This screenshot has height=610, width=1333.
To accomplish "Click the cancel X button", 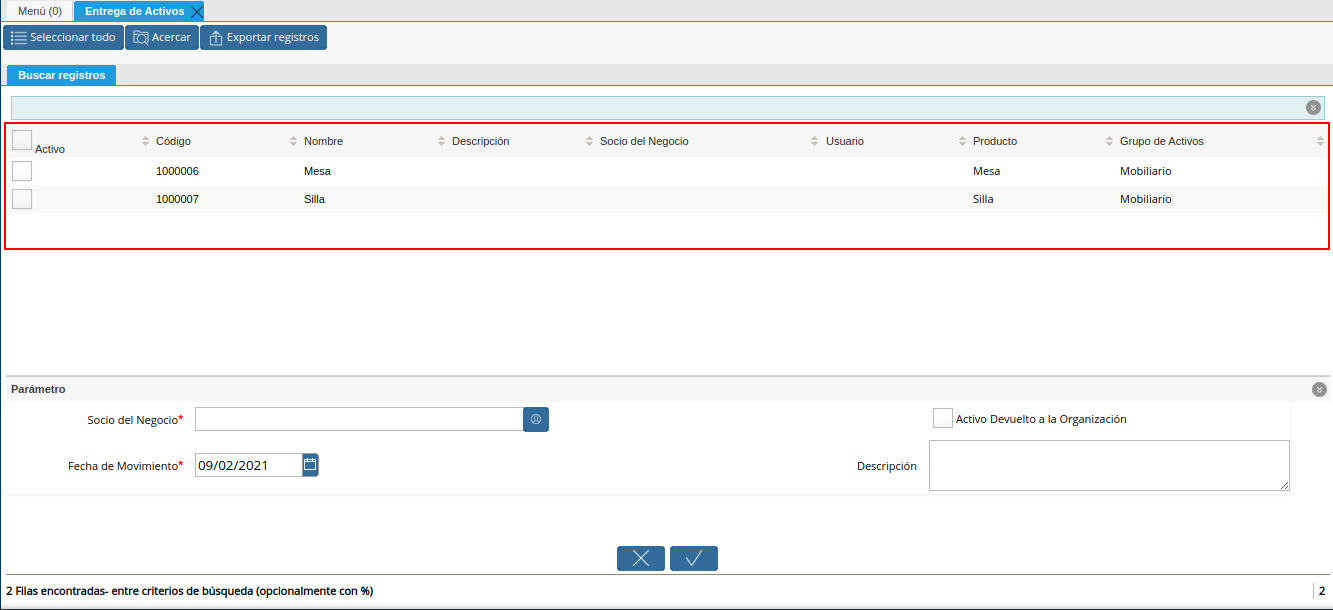I will [641, 558].
